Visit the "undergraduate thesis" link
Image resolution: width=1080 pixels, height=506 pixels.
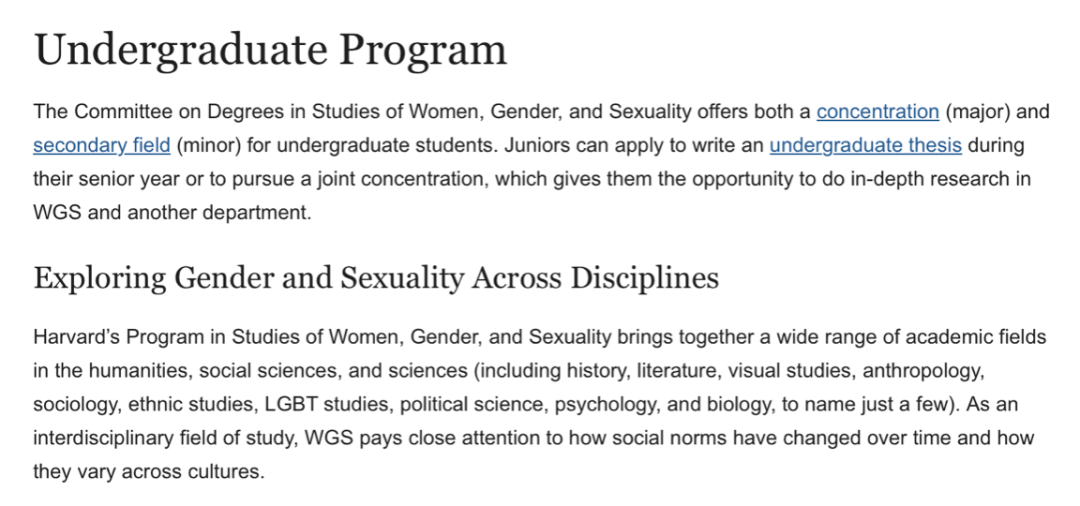coord(865,145)
